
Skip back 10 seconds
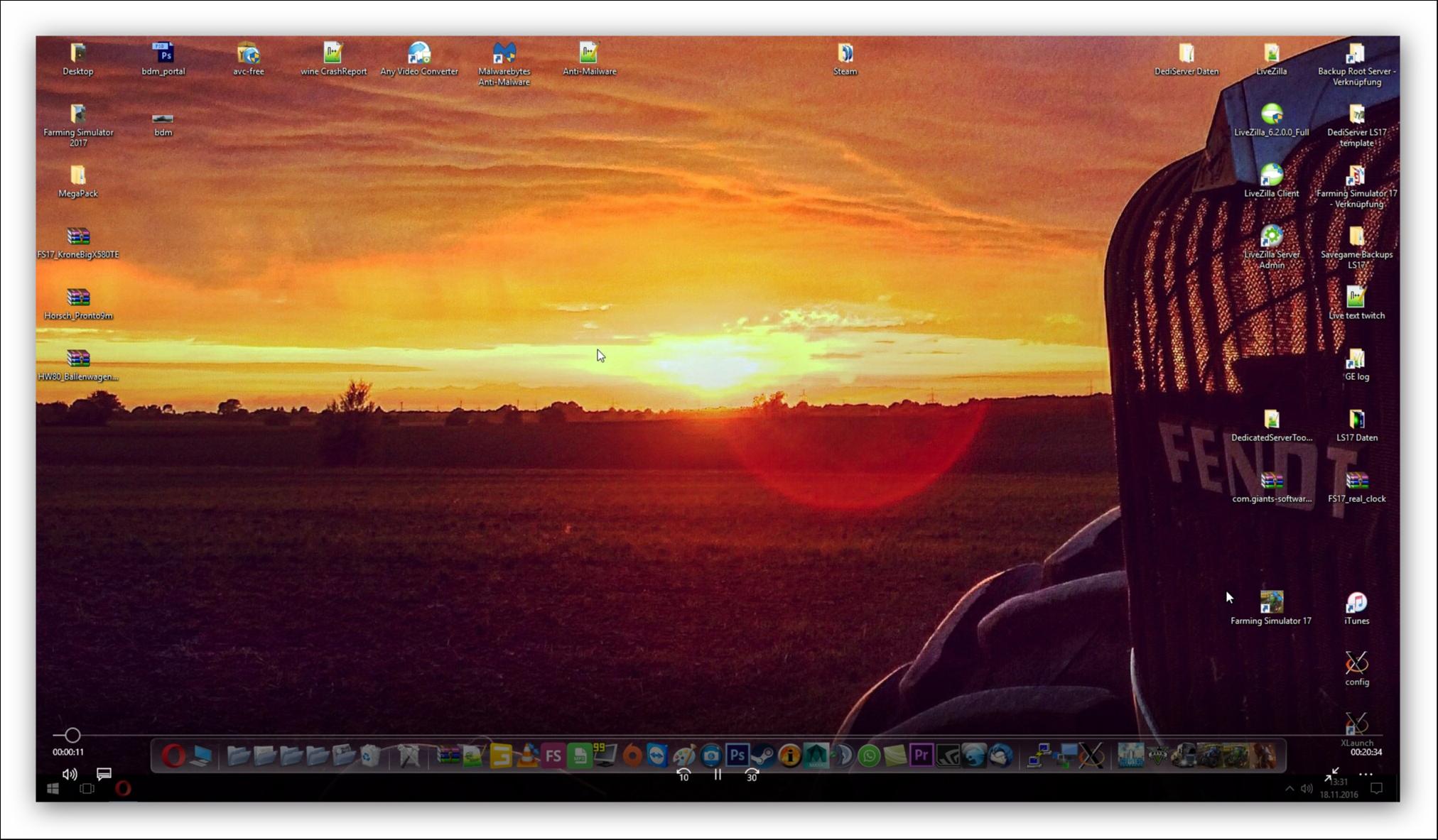tap(683, 775)
